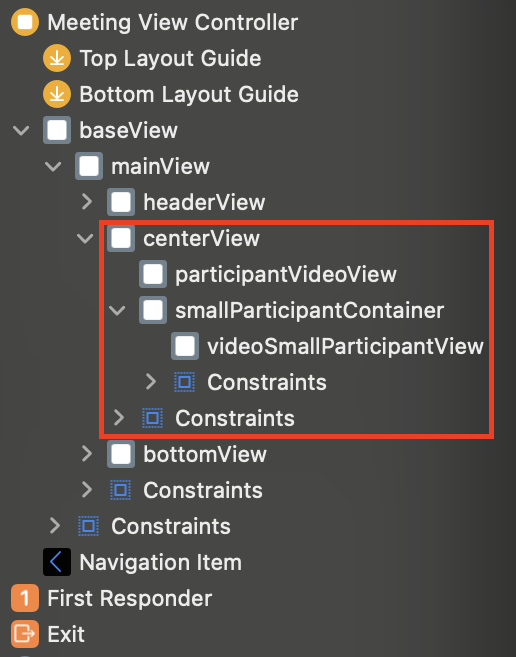This screenshot has height=657, width=516.
Task: Collapse the mainView disclosure chevron
Action: [53, 166]
